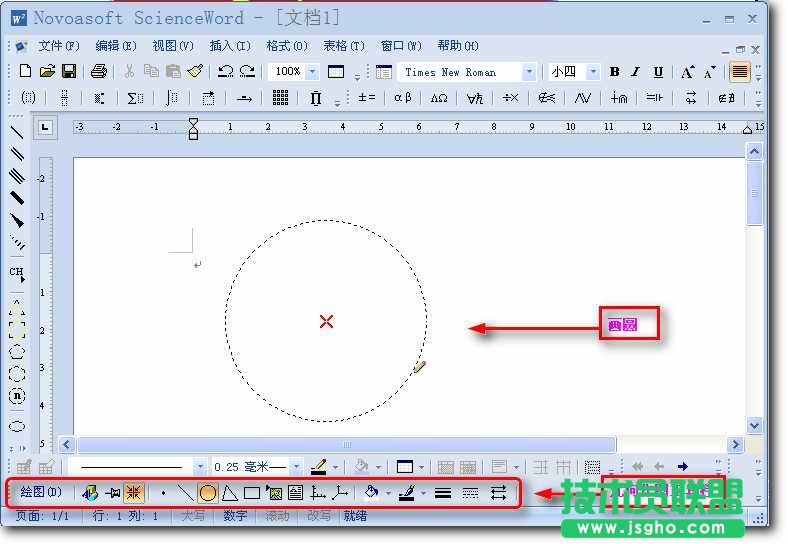This screenshot has height=544, width=788.
Task: Open the 表格(T) menu
Action: (x=344, y=46)
